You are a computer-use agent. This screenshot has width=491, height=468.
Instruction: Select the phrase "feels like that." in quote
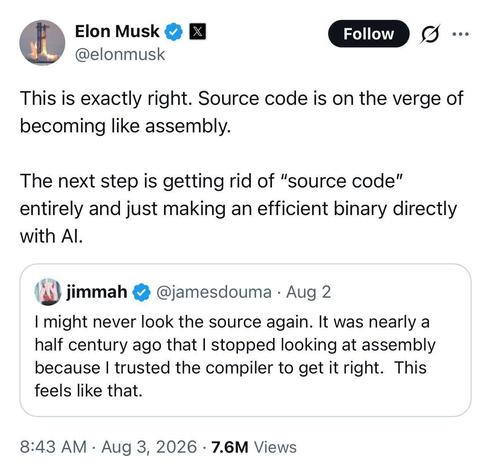[x=89, y=391]
